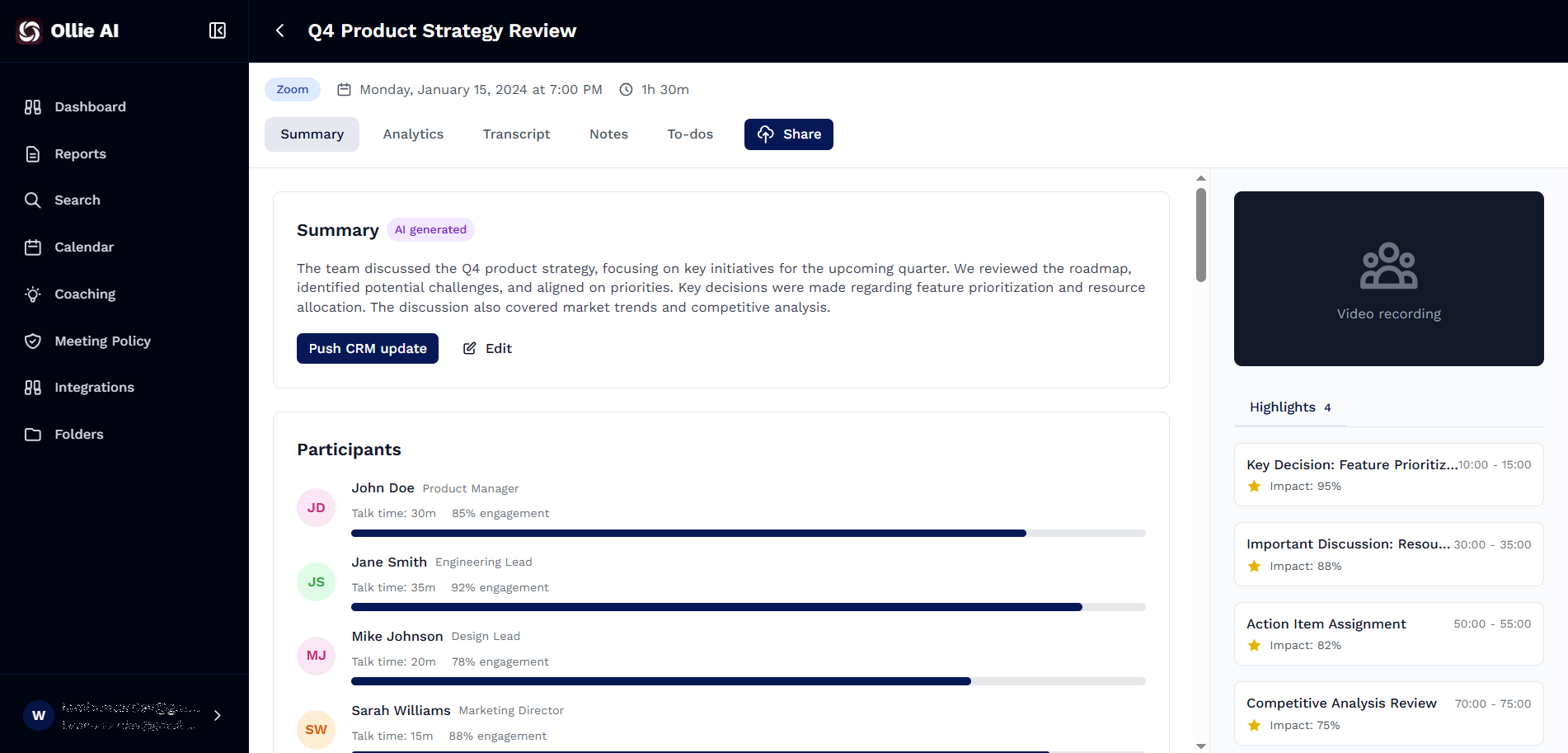Image resolution: width=1568 pixels, height=753 pixels.
Task: Collapse the sidebar using the panel icon
Action: click(218, 31)
